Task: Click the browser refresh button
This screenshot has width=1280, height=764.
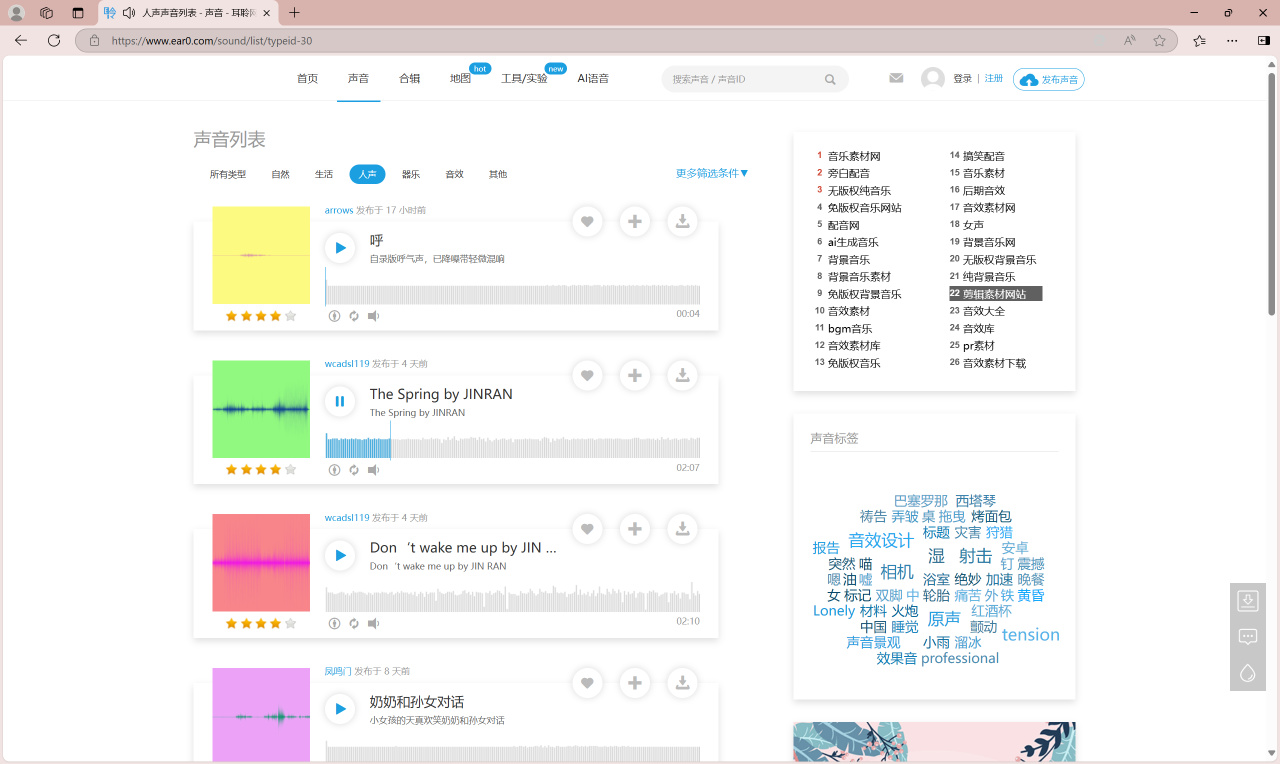Action: coord(54,40)
